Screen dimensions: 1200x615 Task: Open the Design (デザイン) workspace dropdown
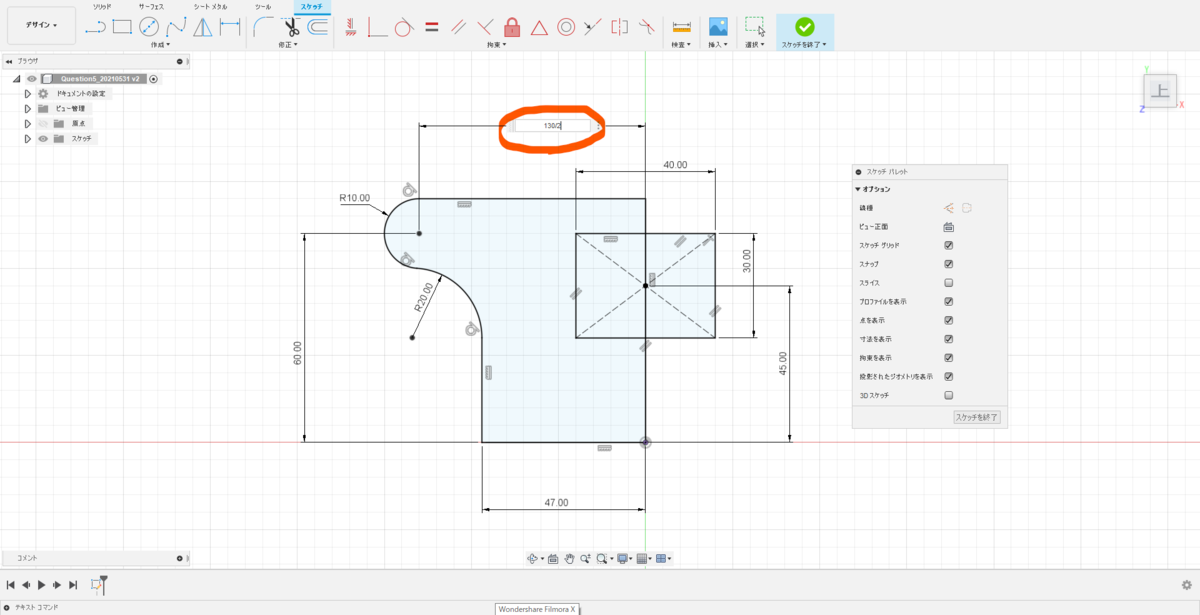41,25
